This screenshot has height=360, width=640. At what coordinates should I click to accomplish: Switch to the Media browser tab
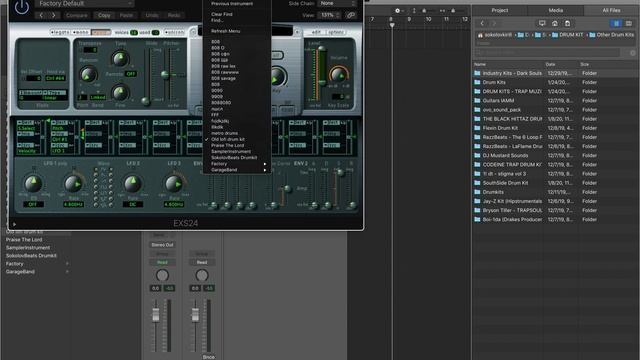click(556, 11)
